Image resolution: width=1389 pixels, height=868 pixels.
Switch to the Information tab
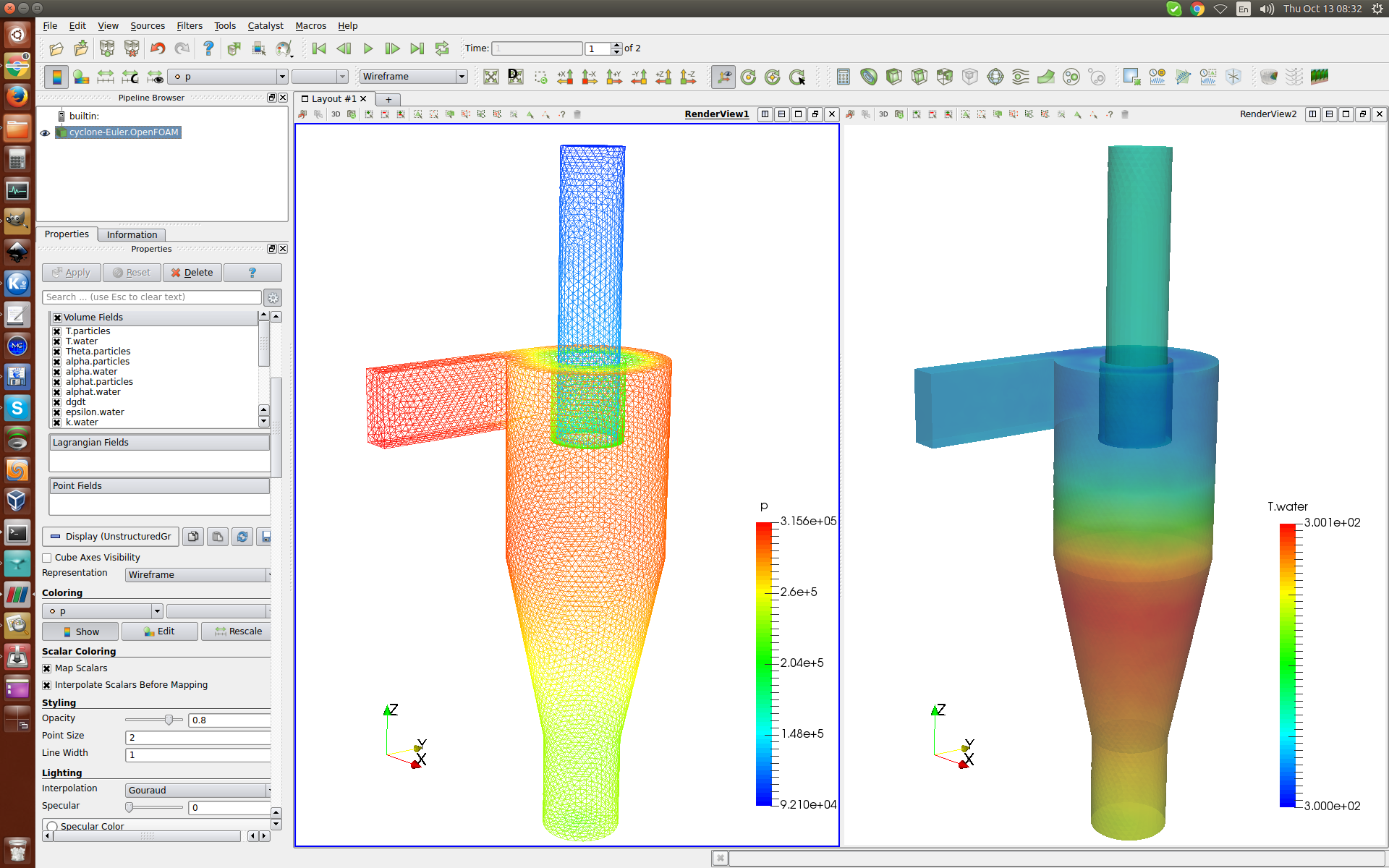(132, 234)
